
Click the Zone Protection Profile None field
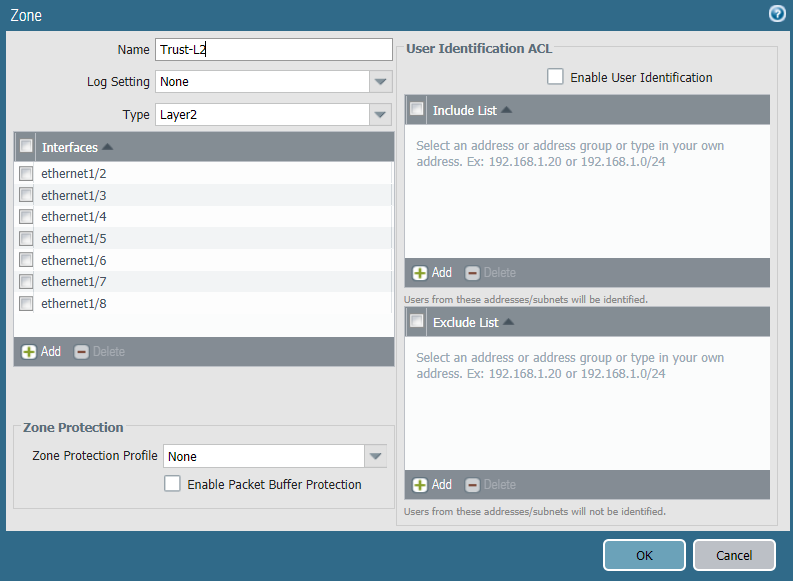point(263,456)
